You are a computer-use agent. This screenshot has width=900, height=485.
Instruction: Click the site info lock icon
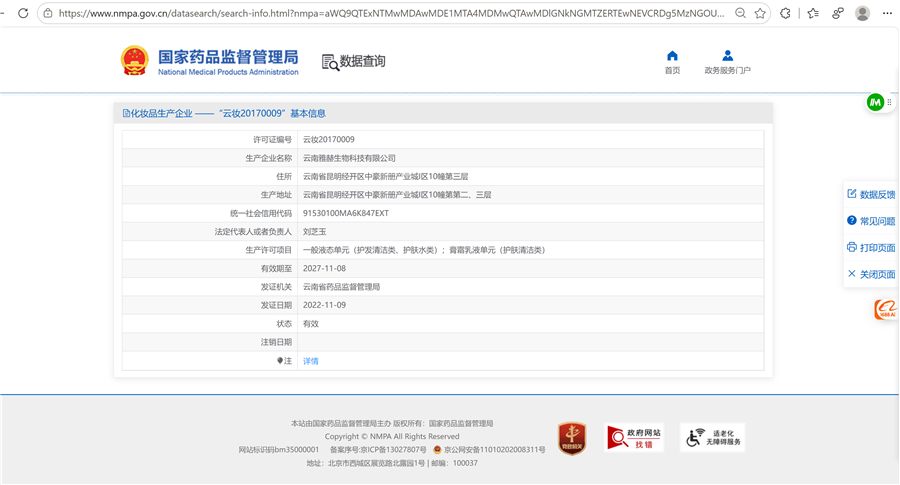48,13
